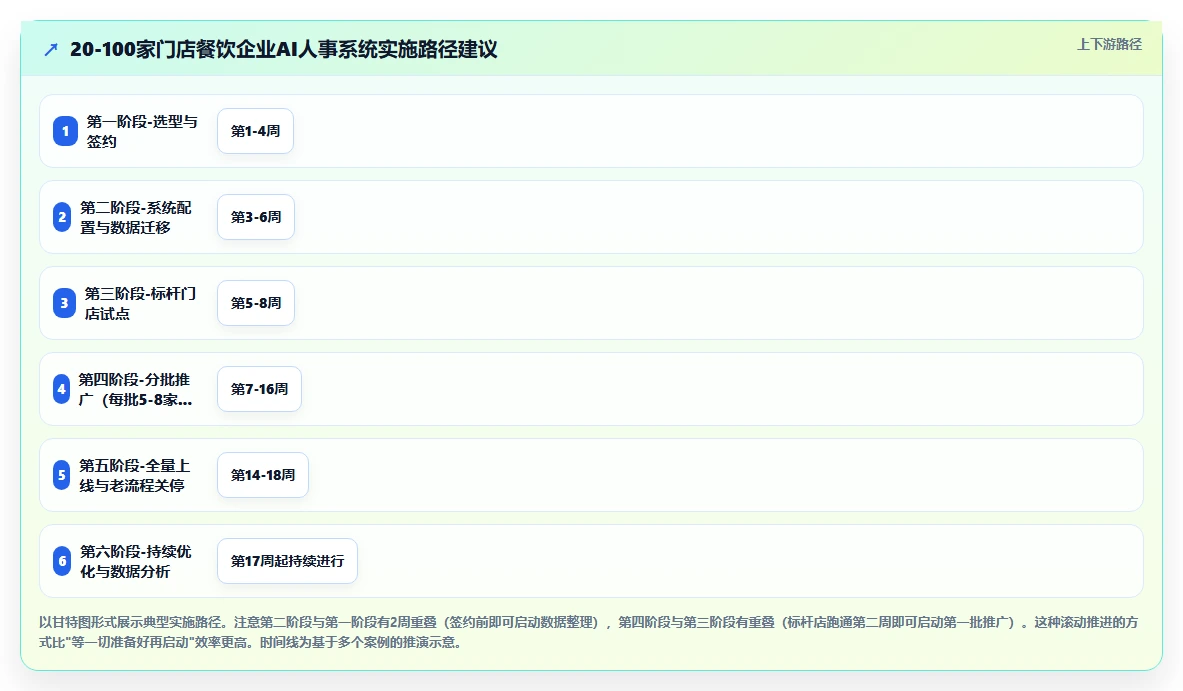Select the number 2 stage badge

[x=62, y=217]
